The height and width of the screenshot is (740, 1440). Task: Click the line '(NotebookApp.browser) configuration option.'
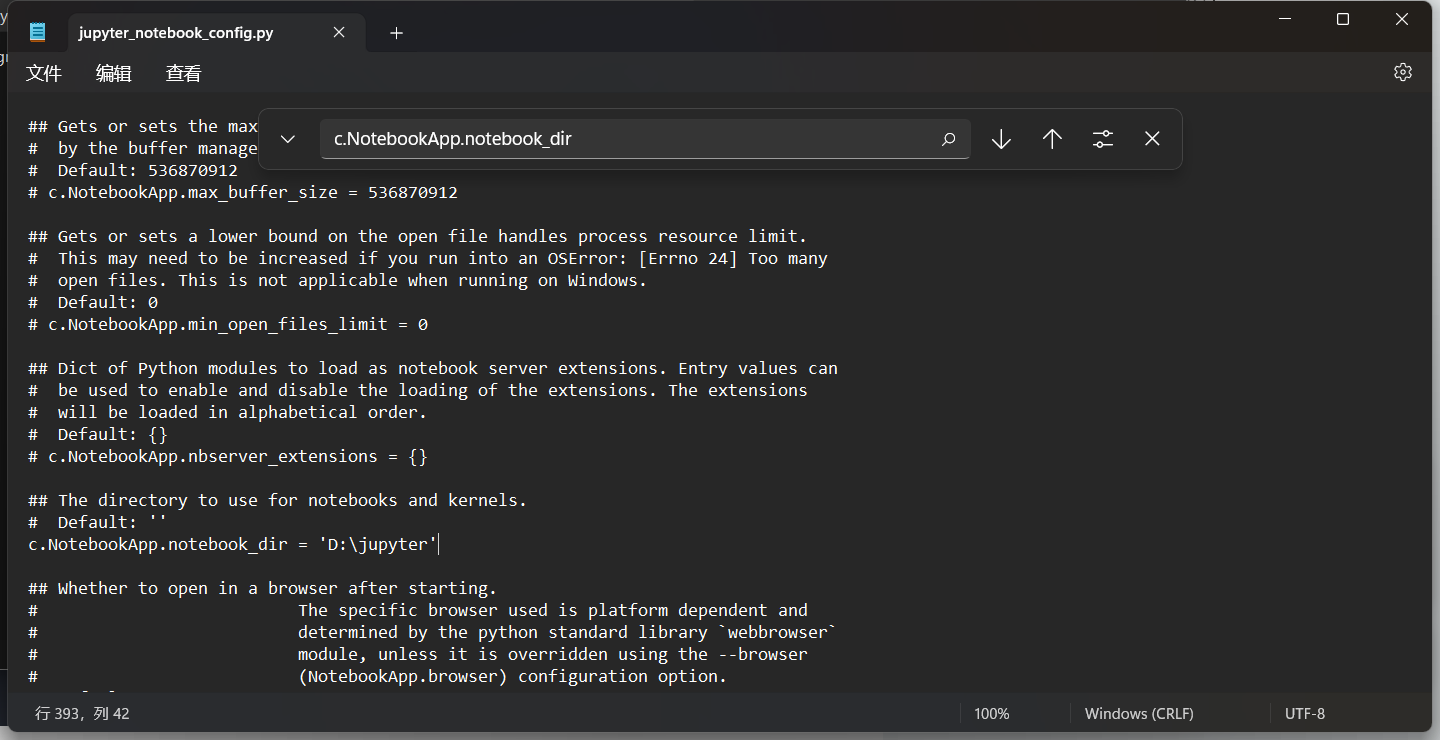(512, 676)
